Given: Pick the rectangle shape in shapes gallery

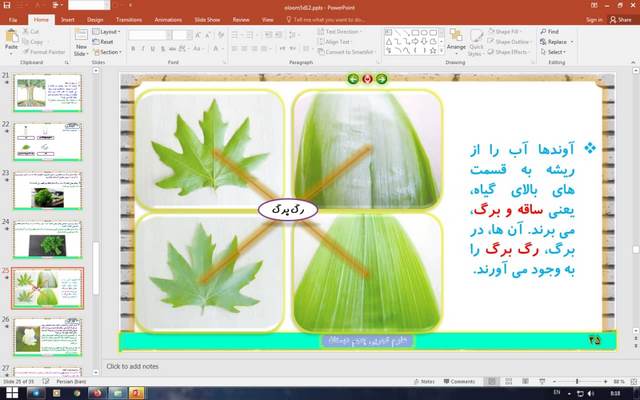Looking at the screenshot, I should pos(415,32).
